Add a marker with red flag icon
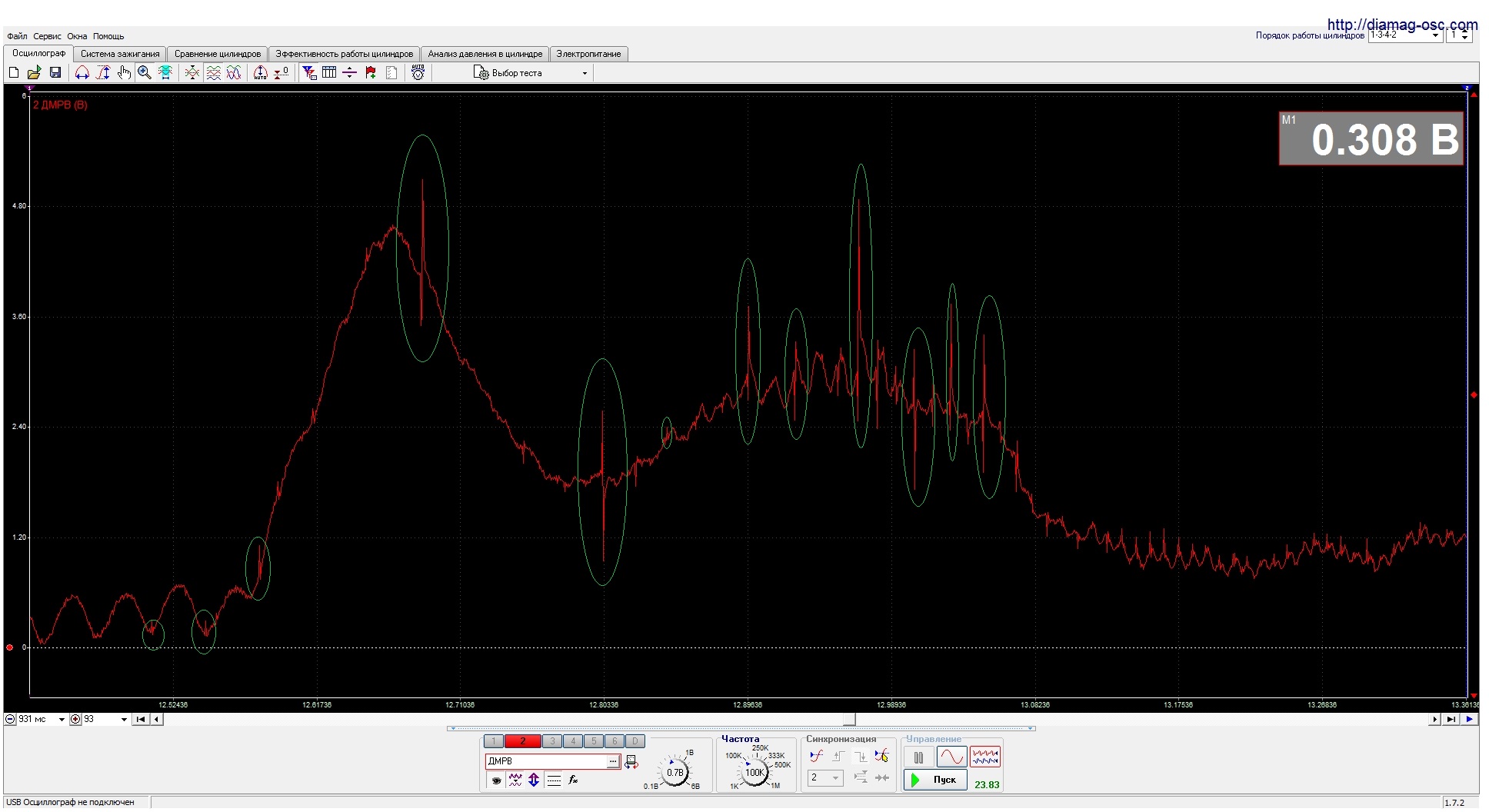 click(x=371, y=72)
